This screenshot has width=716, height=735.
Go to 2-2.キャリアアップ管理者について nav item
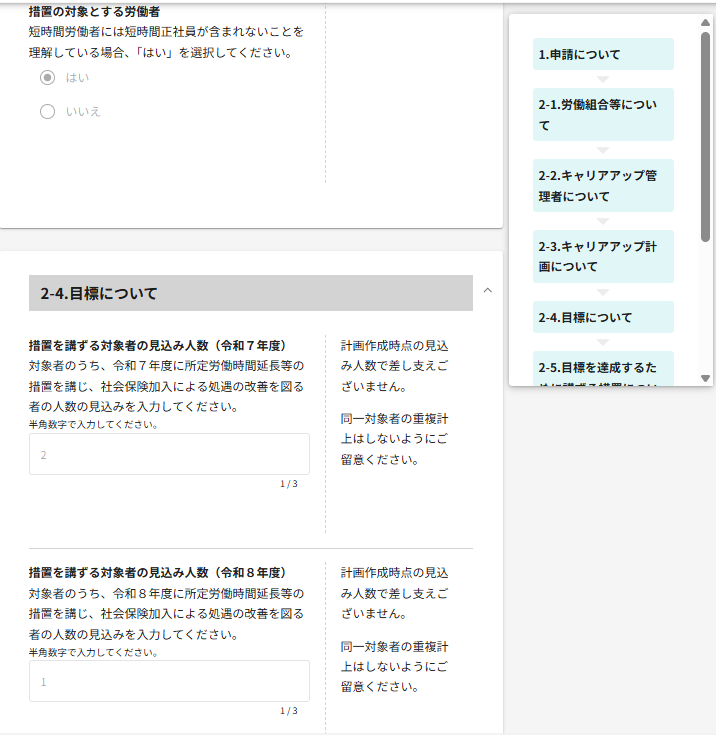pos(602,185)
